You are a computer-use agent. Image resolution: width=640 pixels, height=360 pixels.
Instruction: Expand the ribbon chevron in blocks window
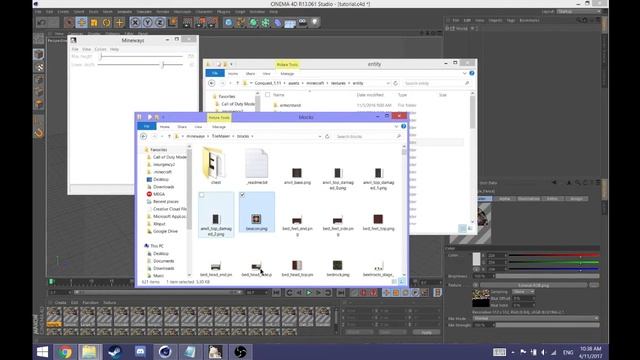pos(396,127)
